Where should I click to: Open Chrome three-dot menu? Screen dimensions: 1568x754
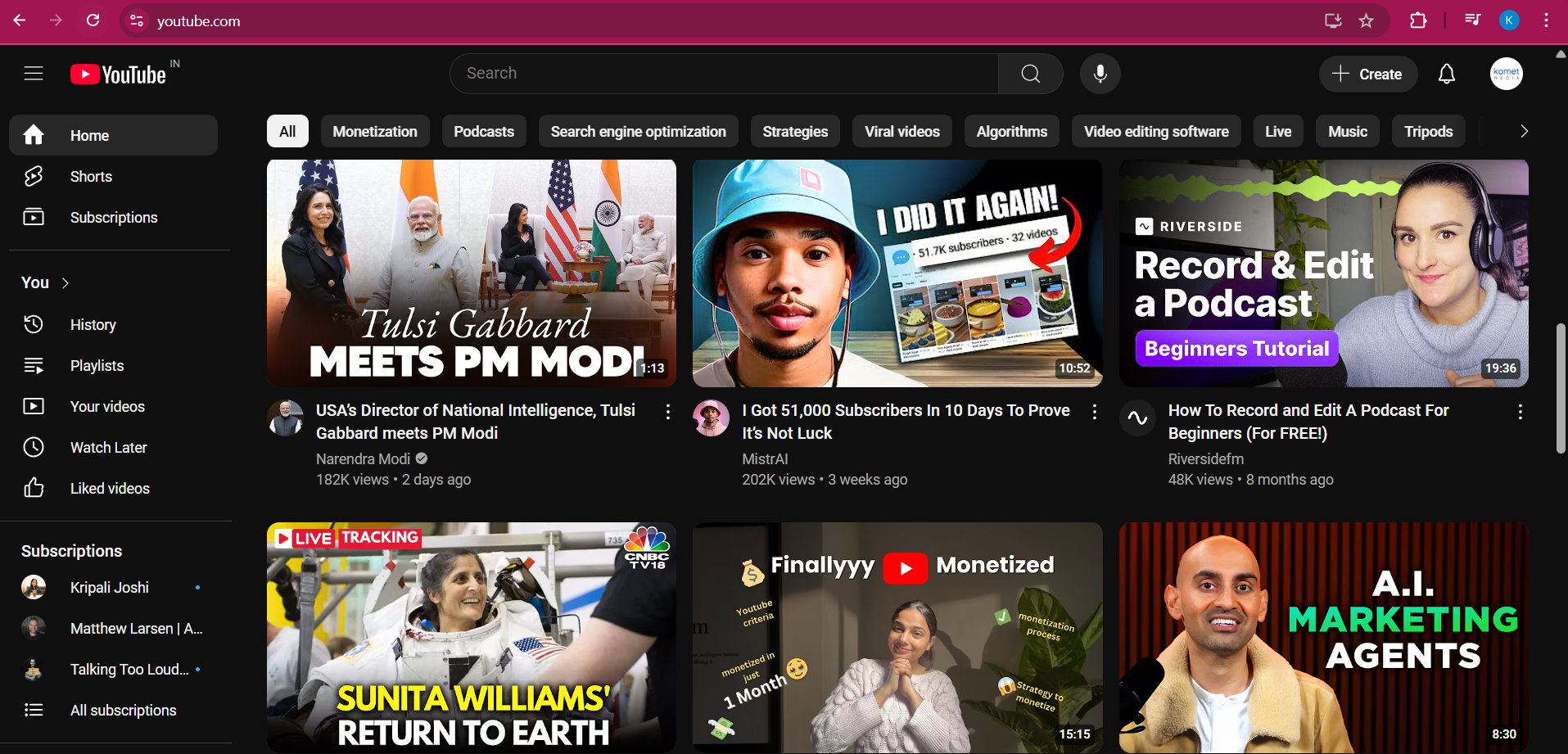point(1546,20)
